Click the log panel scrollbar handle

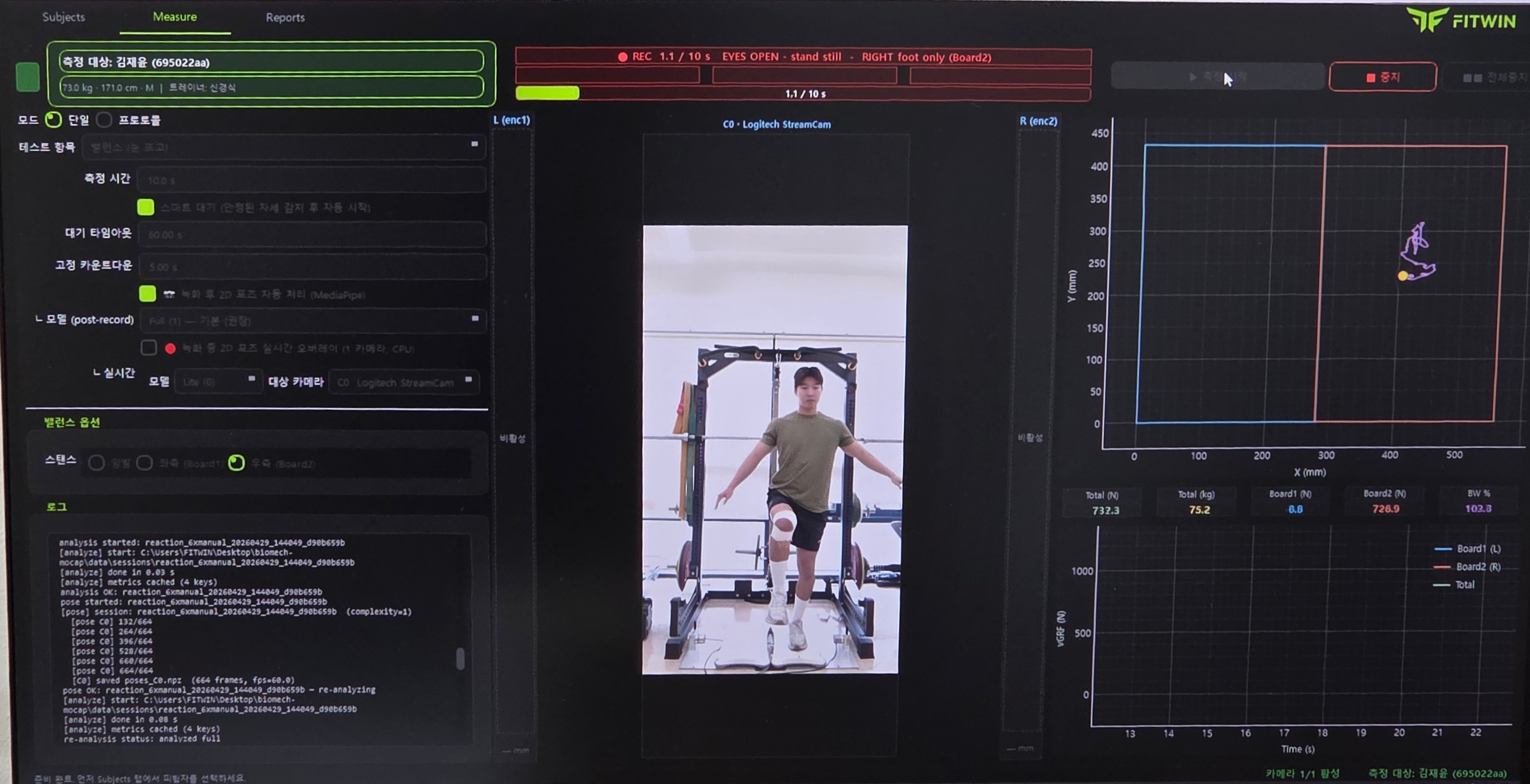click(460, 659)
